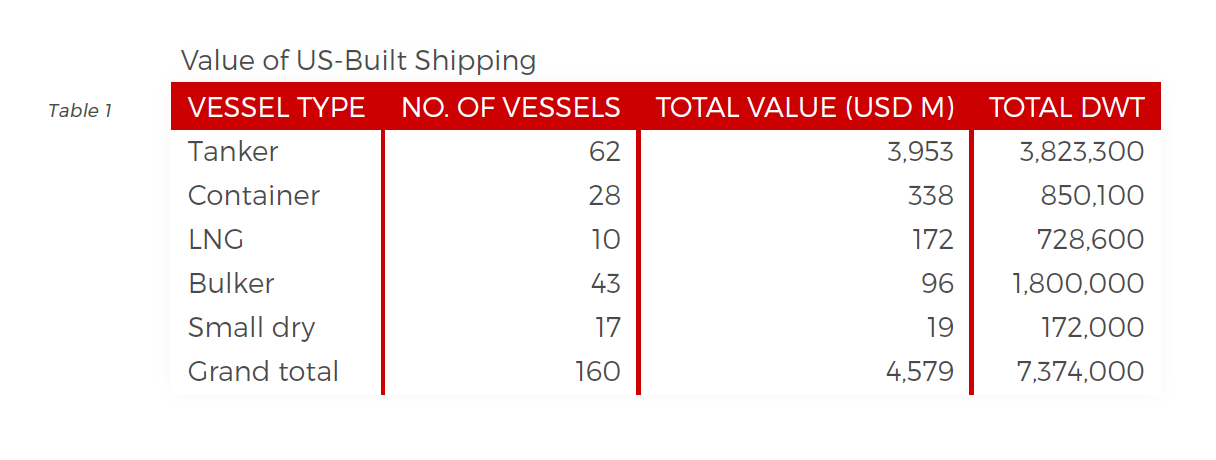Click the "Value of US-Built Shipping" title

pos(358,61)
